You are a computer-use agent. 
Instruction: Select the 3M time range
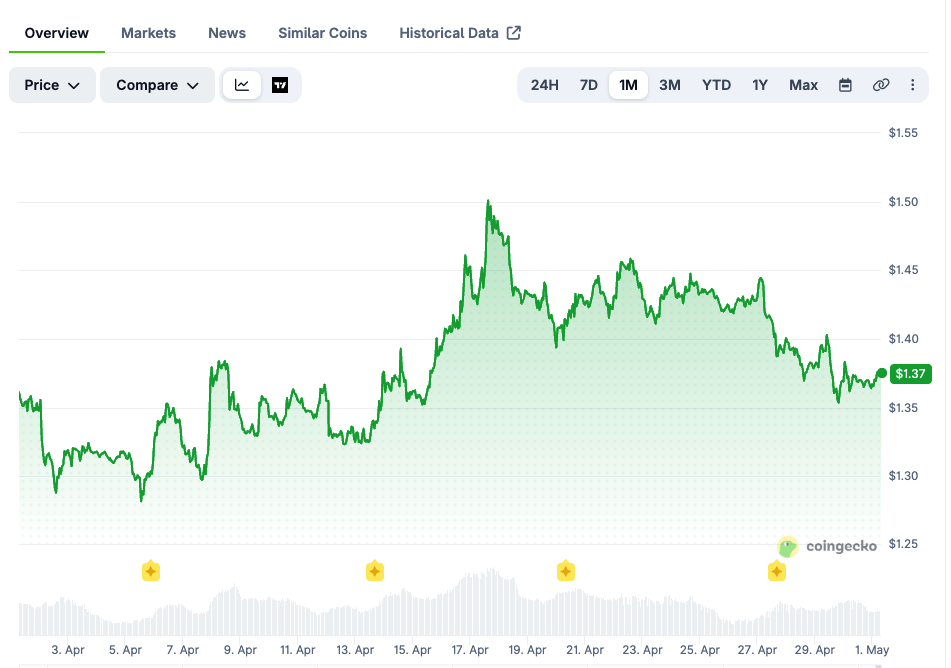(670, 85)
